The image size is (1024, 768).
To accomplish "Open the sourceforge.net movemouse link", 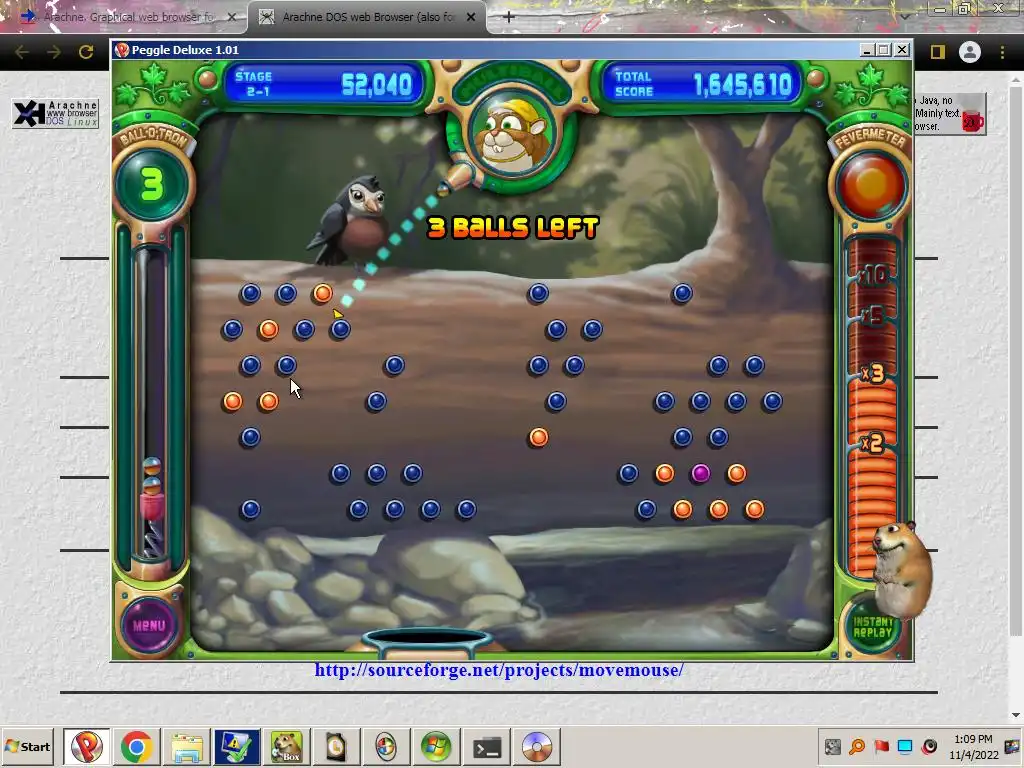I will [x=499, y=670].
